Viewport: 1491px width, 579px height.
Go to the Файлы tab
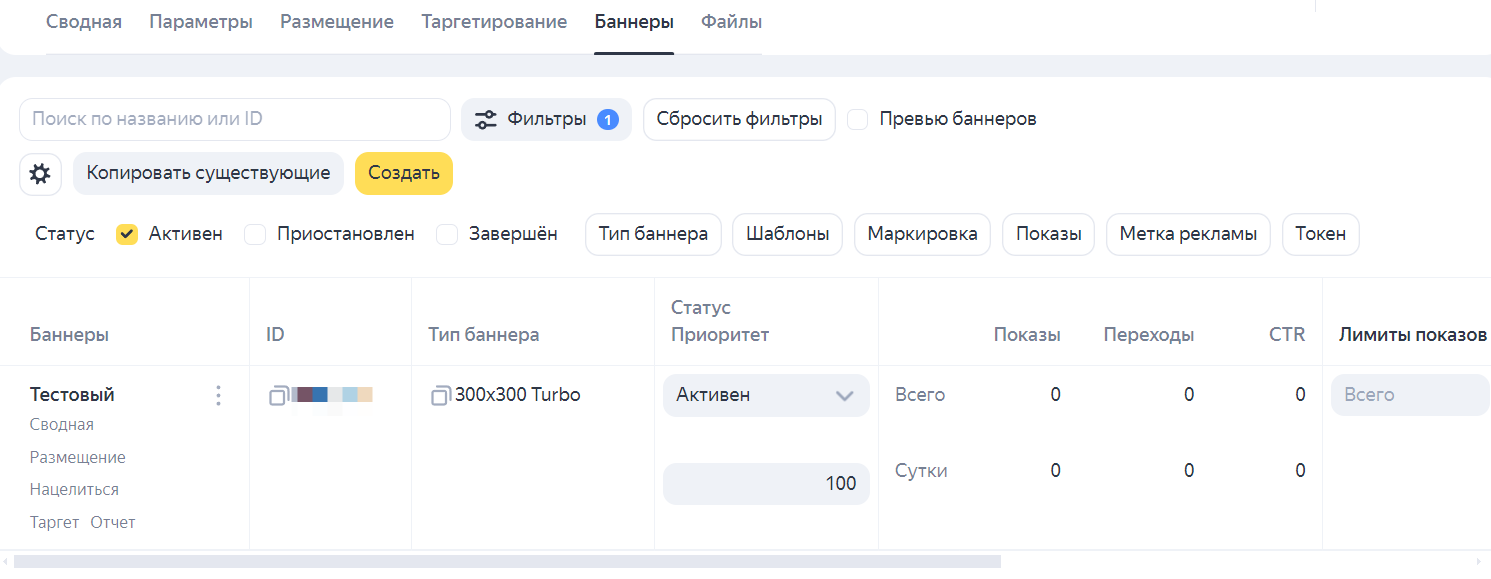731,22
